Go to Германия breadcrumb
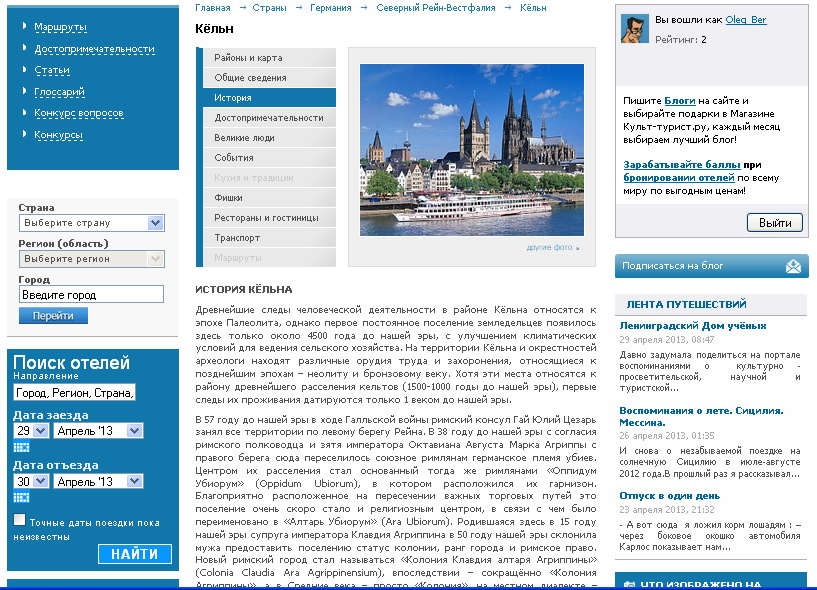This screenshot has height=590, width=817. [x=330, y=8]
